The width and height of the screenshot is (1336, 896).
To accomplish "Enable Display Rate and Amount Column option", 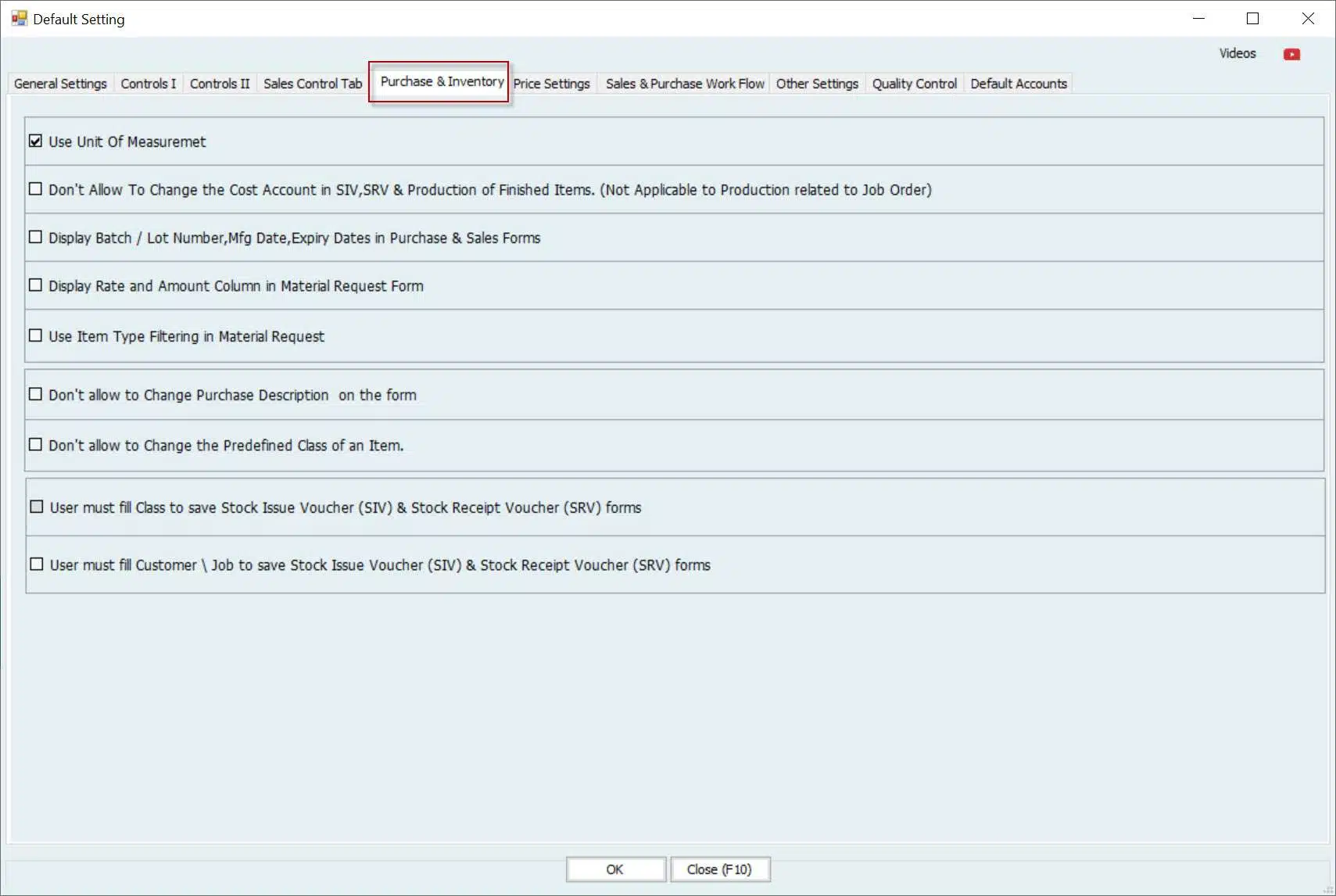I will tap(35, 285).
